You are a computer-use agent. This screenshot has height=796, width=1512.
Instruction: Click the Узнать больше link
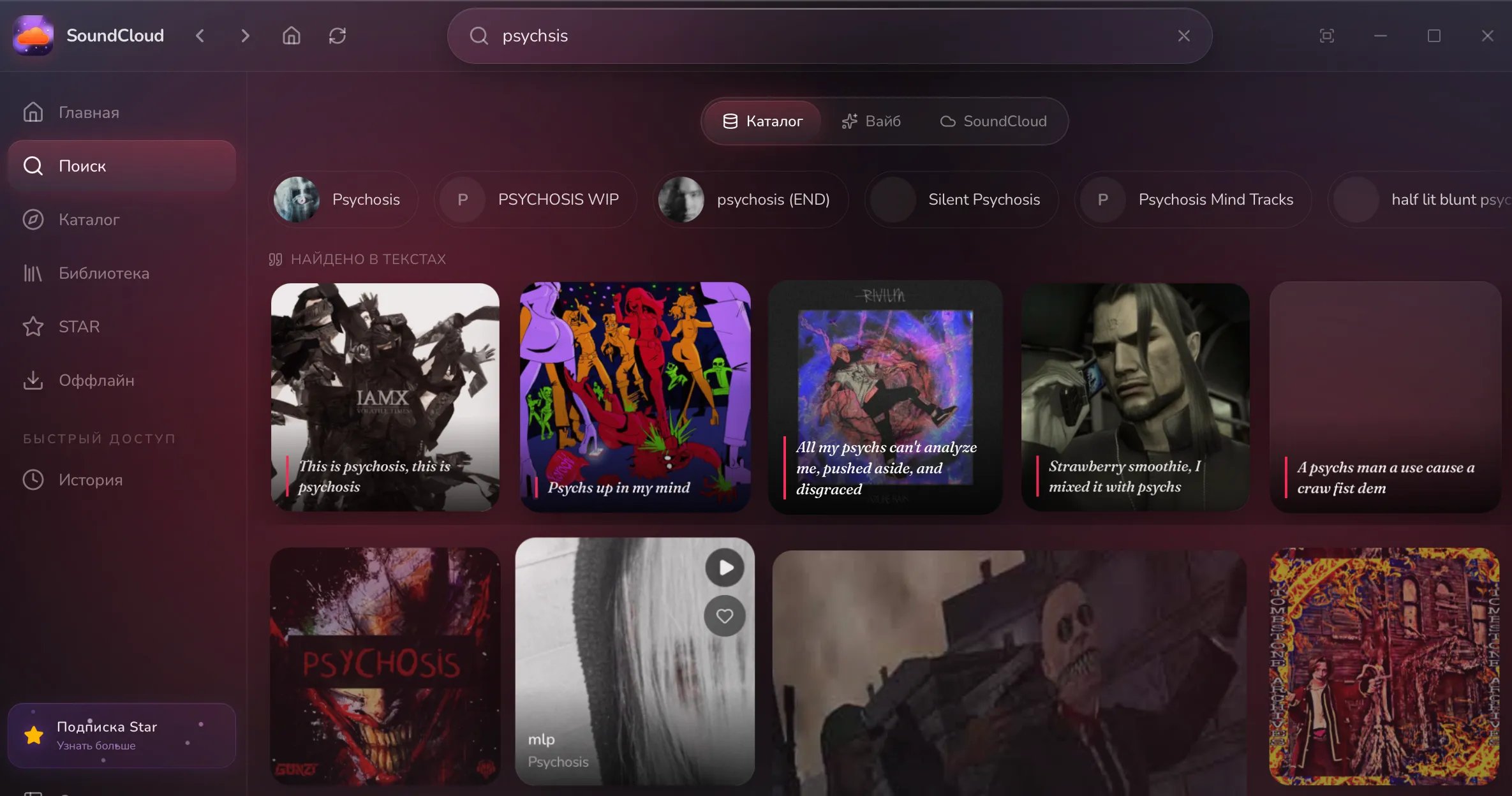[x=96, y=746]
